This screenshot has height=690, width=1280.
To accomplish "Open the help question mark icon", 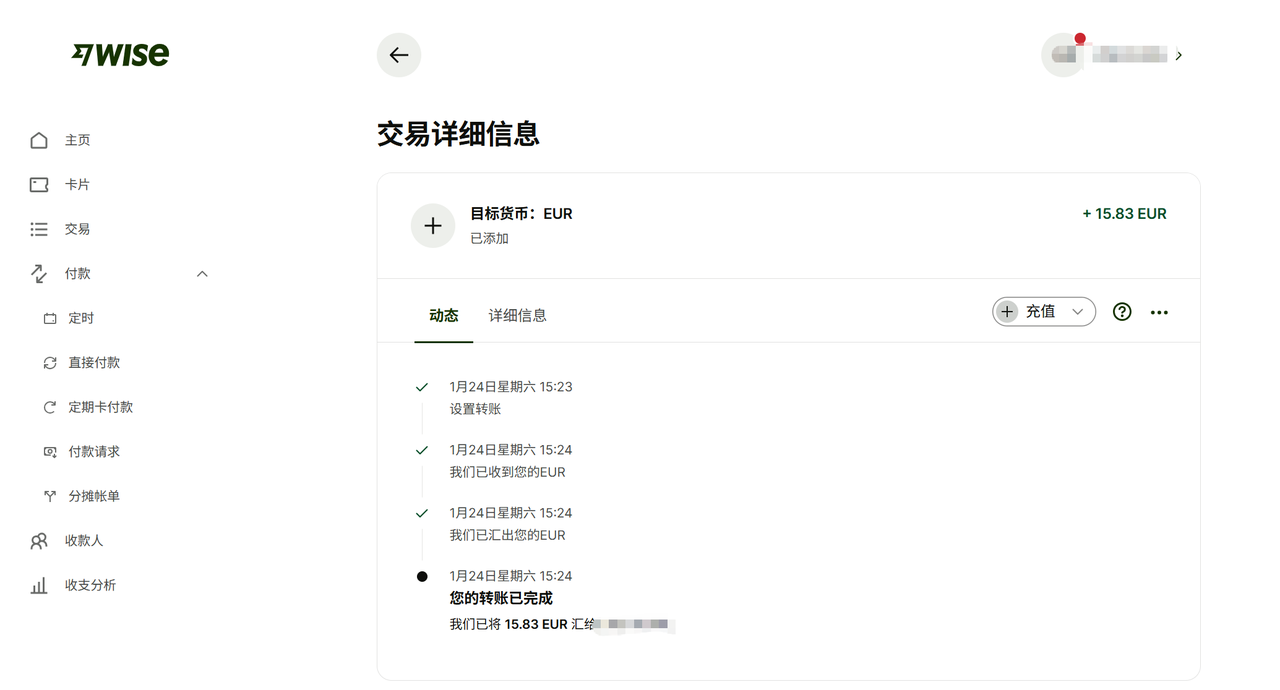I will pyautogui.click(x=1121, y=311).
